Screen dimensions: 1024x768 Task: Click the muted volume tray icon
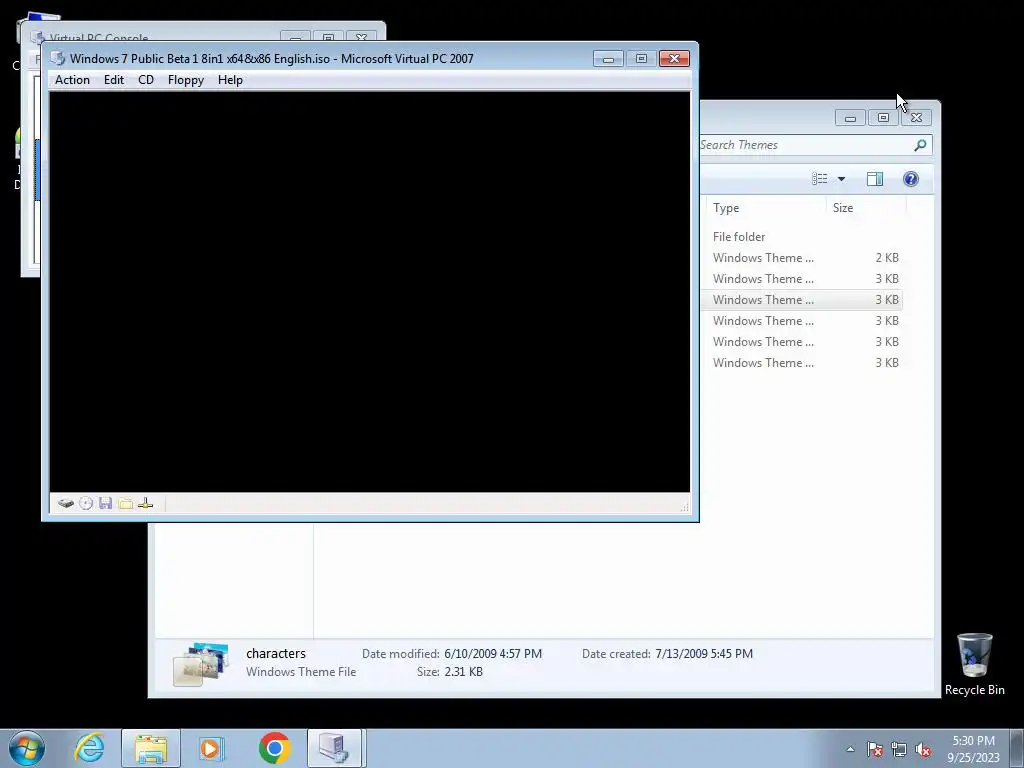923,750
